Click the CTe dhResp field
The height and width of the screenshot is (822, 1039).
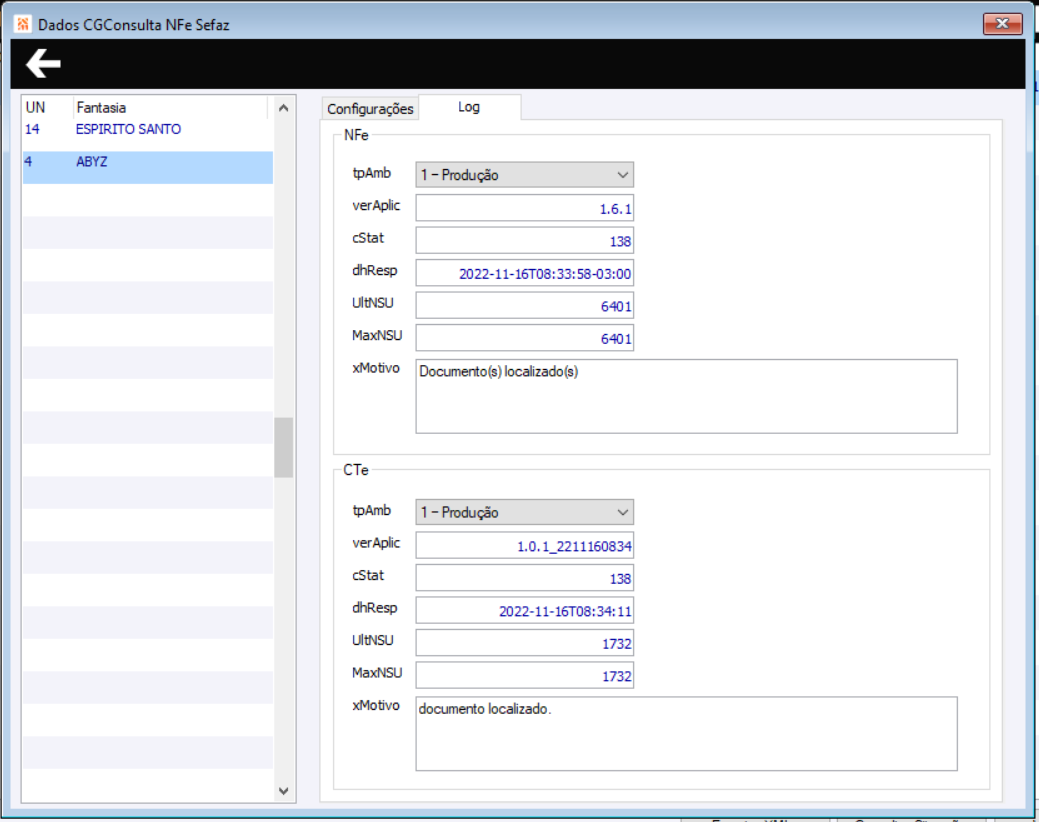click(x=524, y=610)
